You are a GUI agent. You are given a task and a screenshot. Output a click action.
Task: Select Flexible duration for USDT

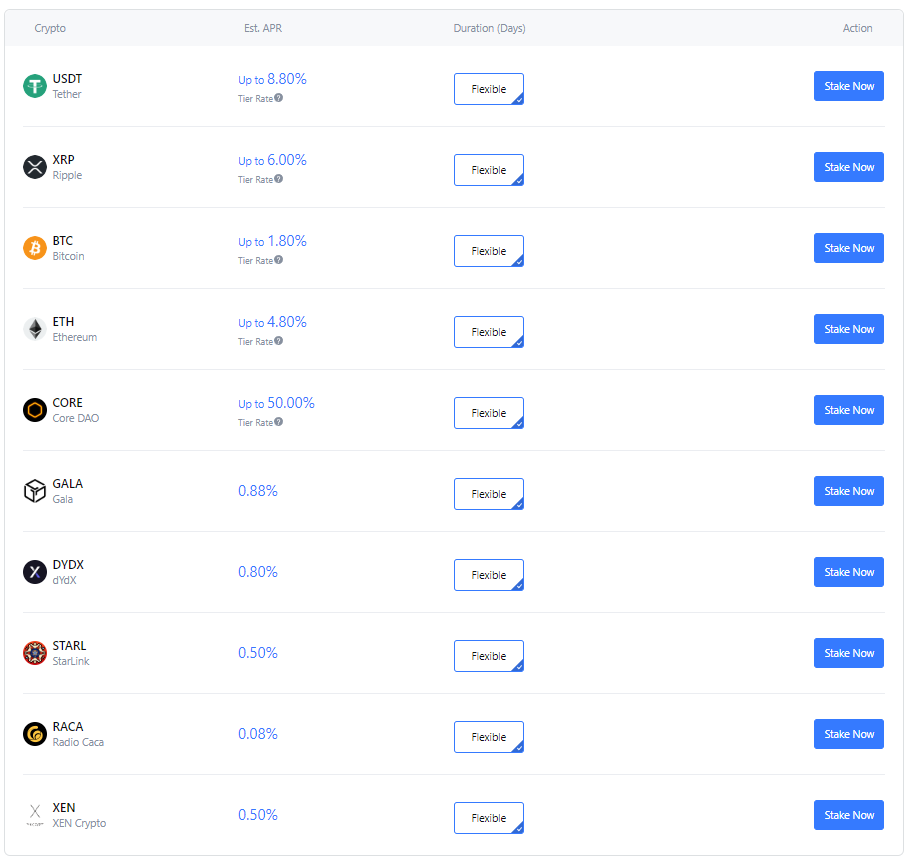[x=489, y=89]
